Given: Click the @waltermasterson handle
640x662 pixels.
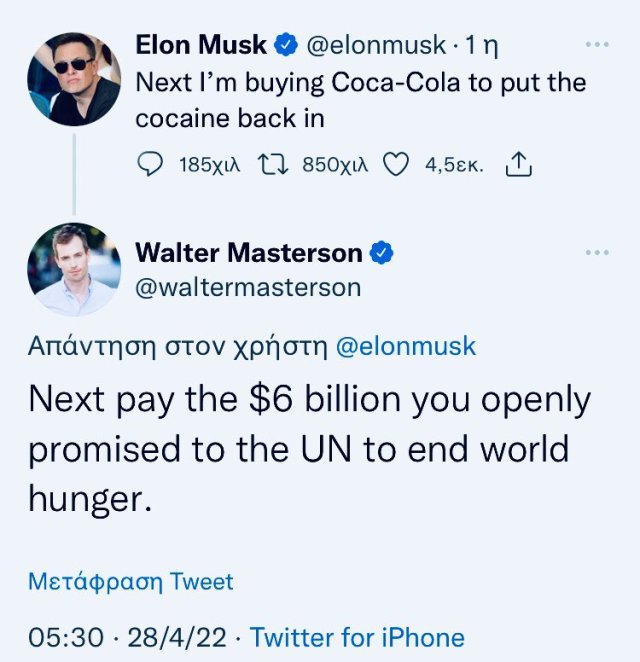Looking at the screenshot, I should (x=248, y=288).
